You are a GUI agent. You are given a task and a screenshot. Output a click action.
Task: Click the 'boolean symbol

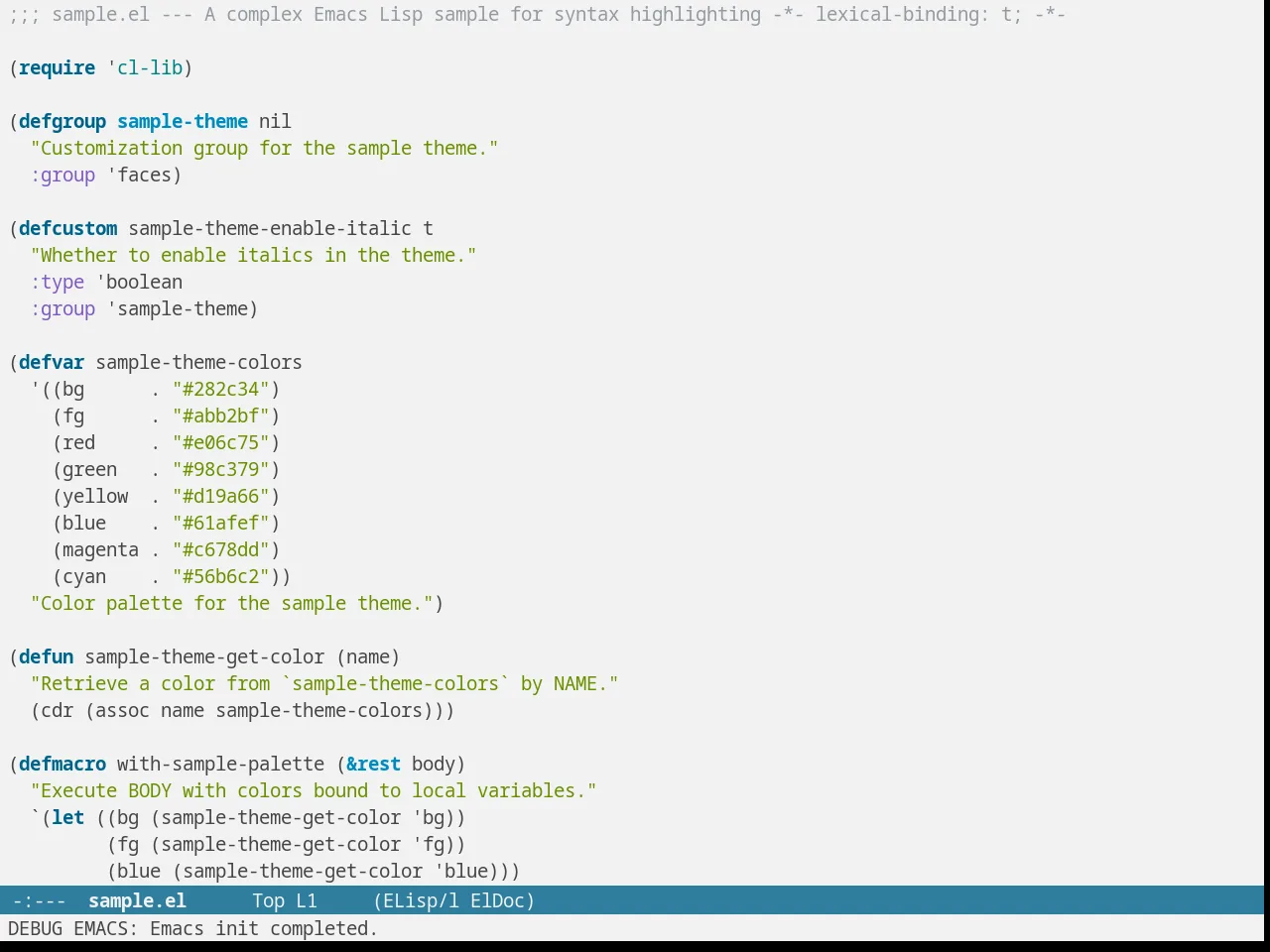click(x=140, y=282)
